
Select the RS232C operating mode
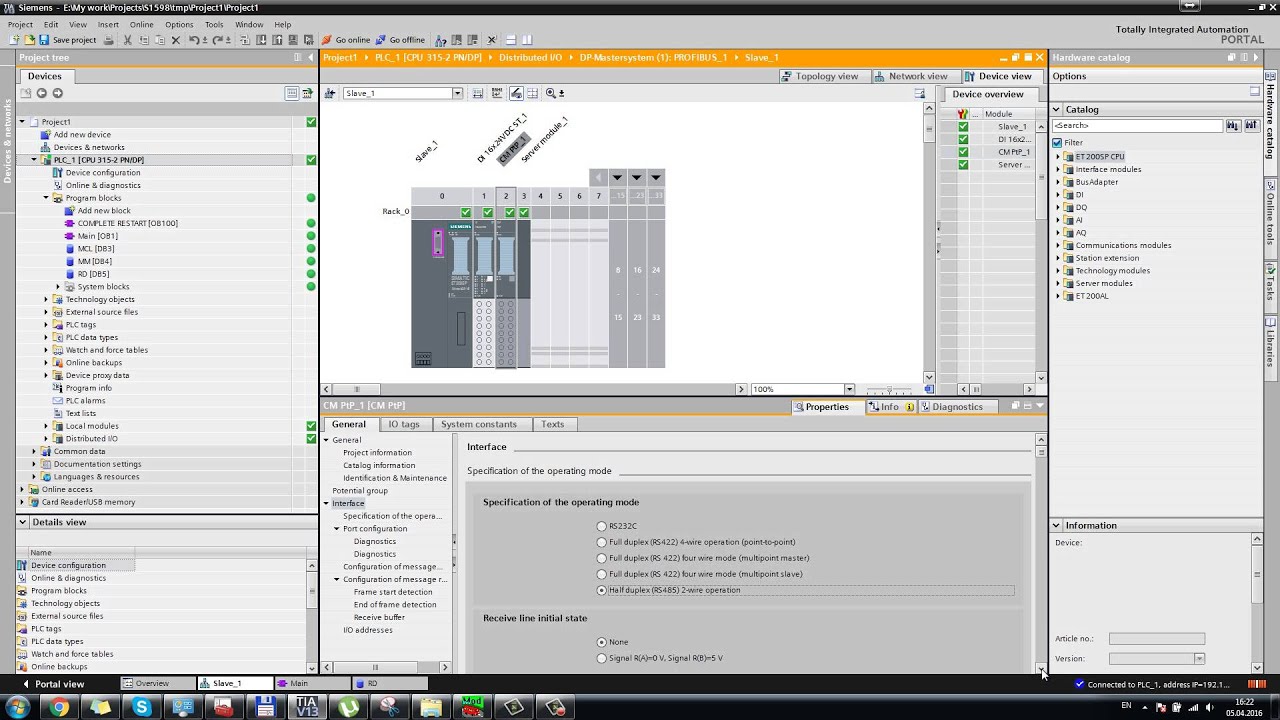point(601,526)
